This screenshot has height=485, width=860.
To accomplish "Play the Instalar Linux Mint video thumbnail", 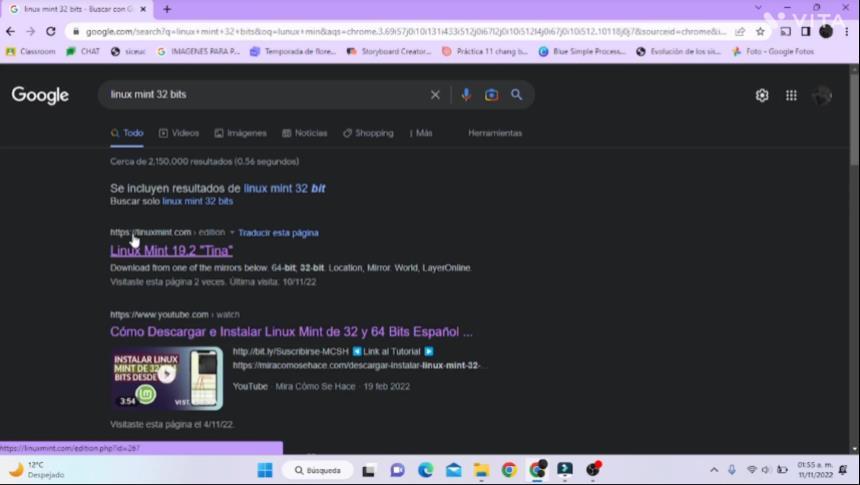I will [x=167, y=379].
